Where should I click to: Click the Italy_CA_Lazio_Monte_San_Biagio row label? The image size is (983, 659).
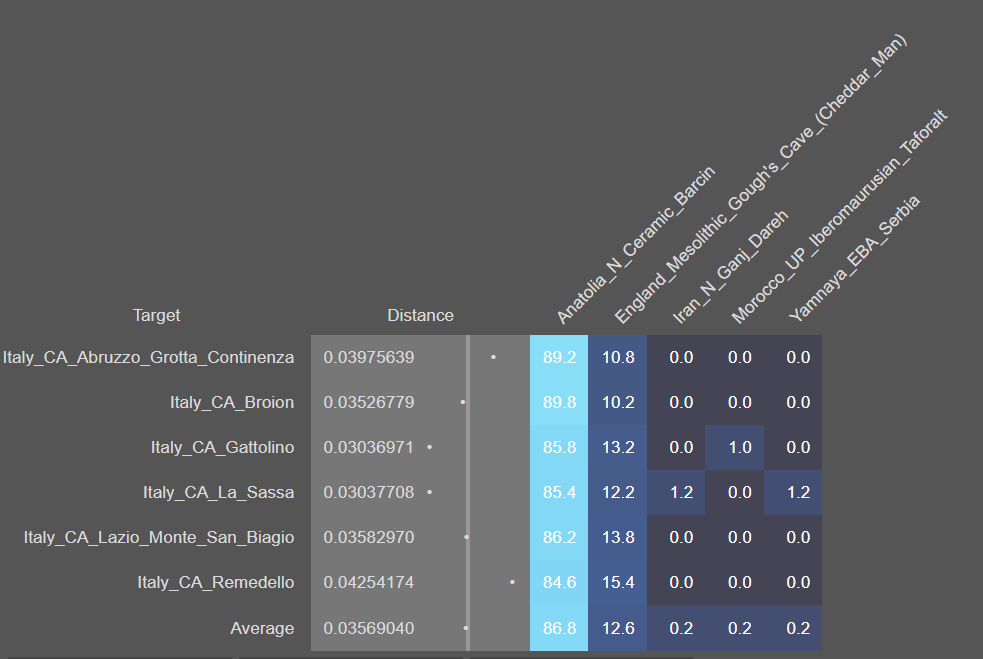[159, 537]
